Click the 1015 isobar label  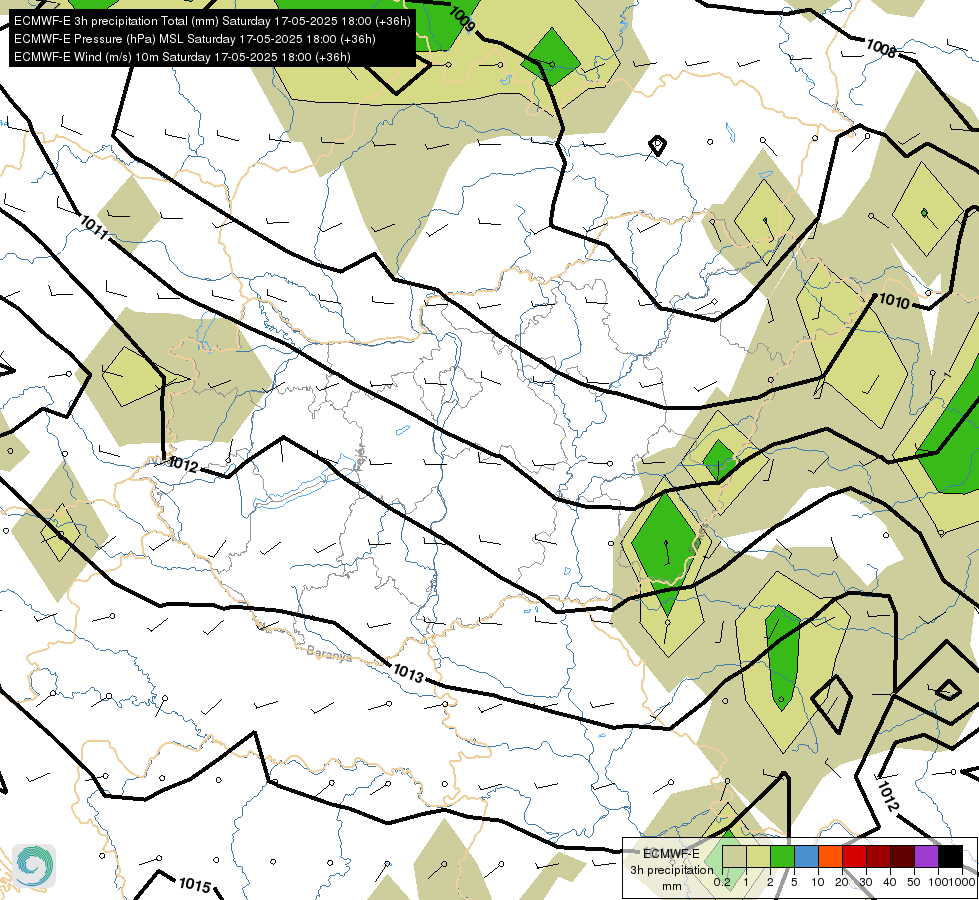[x=195, y=884]
